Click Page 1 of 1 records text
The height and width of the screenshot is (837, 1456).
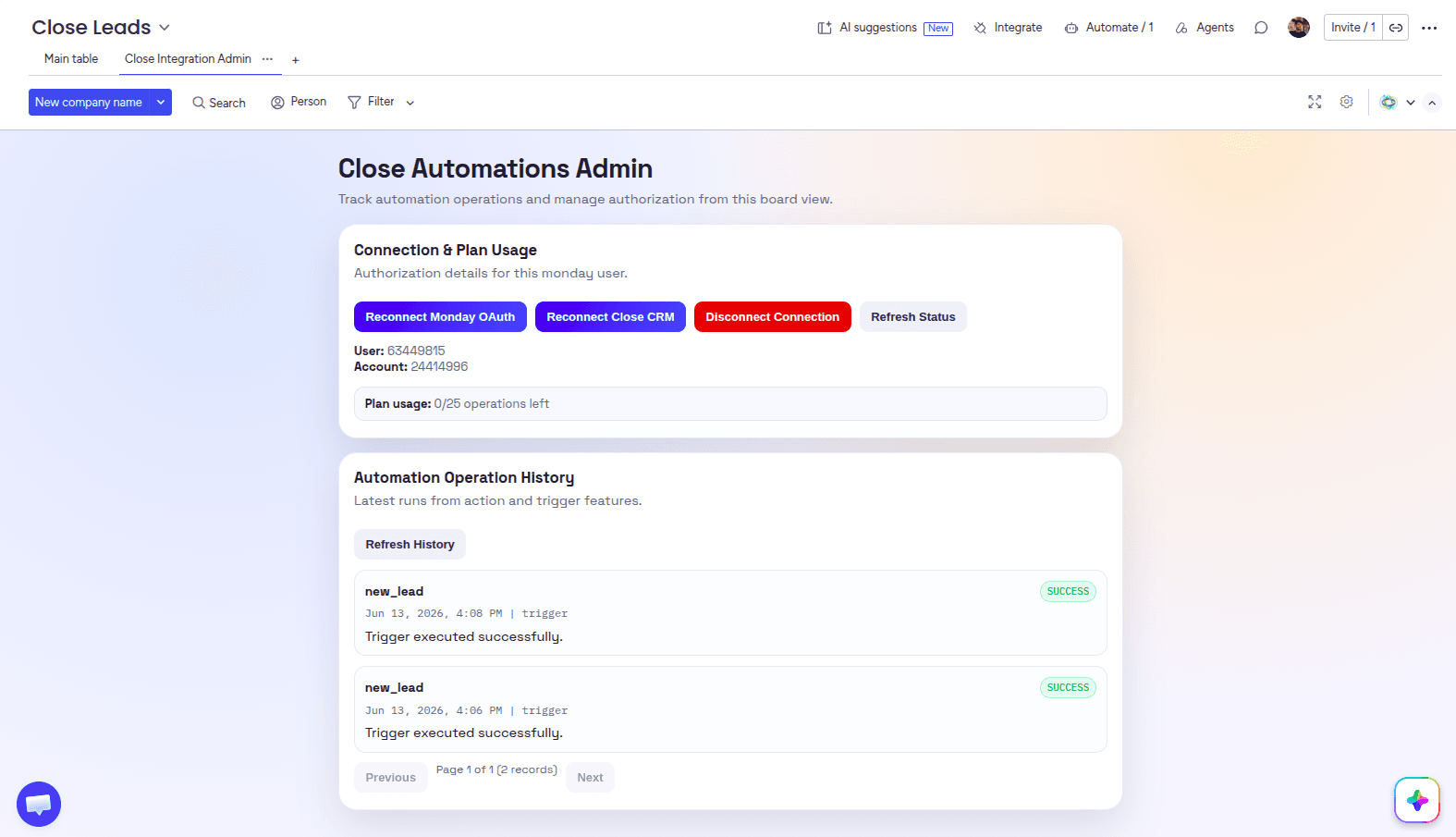point(496,769)
